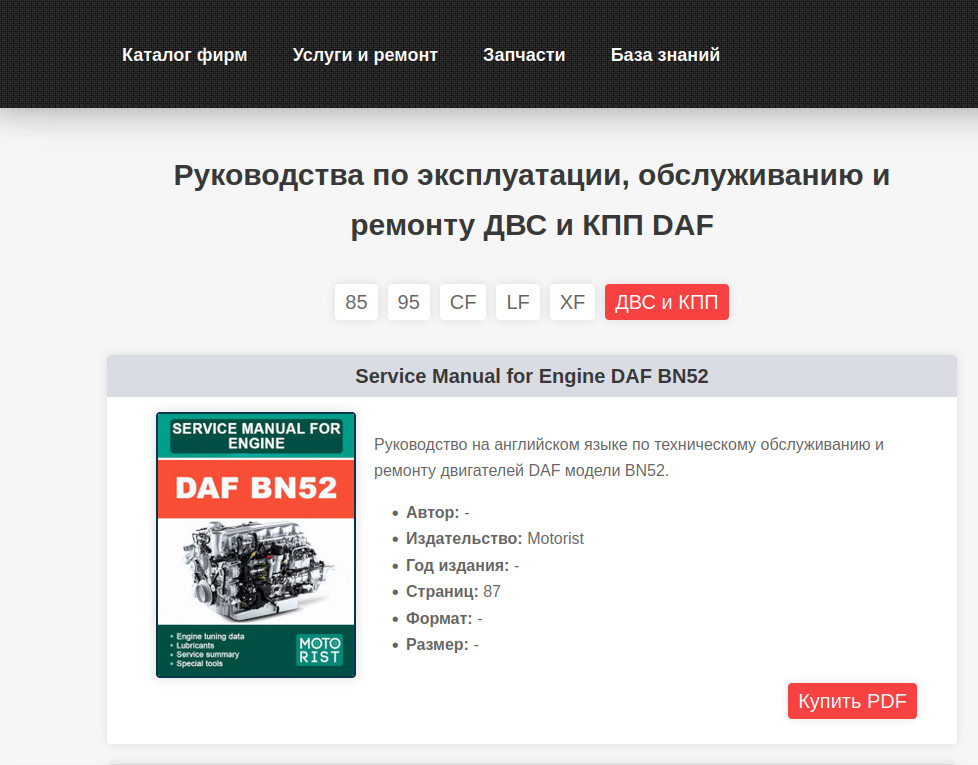This screenshot has height=765, width=978.
Task: Select the 85 model tab
Action: pos(356,302)
